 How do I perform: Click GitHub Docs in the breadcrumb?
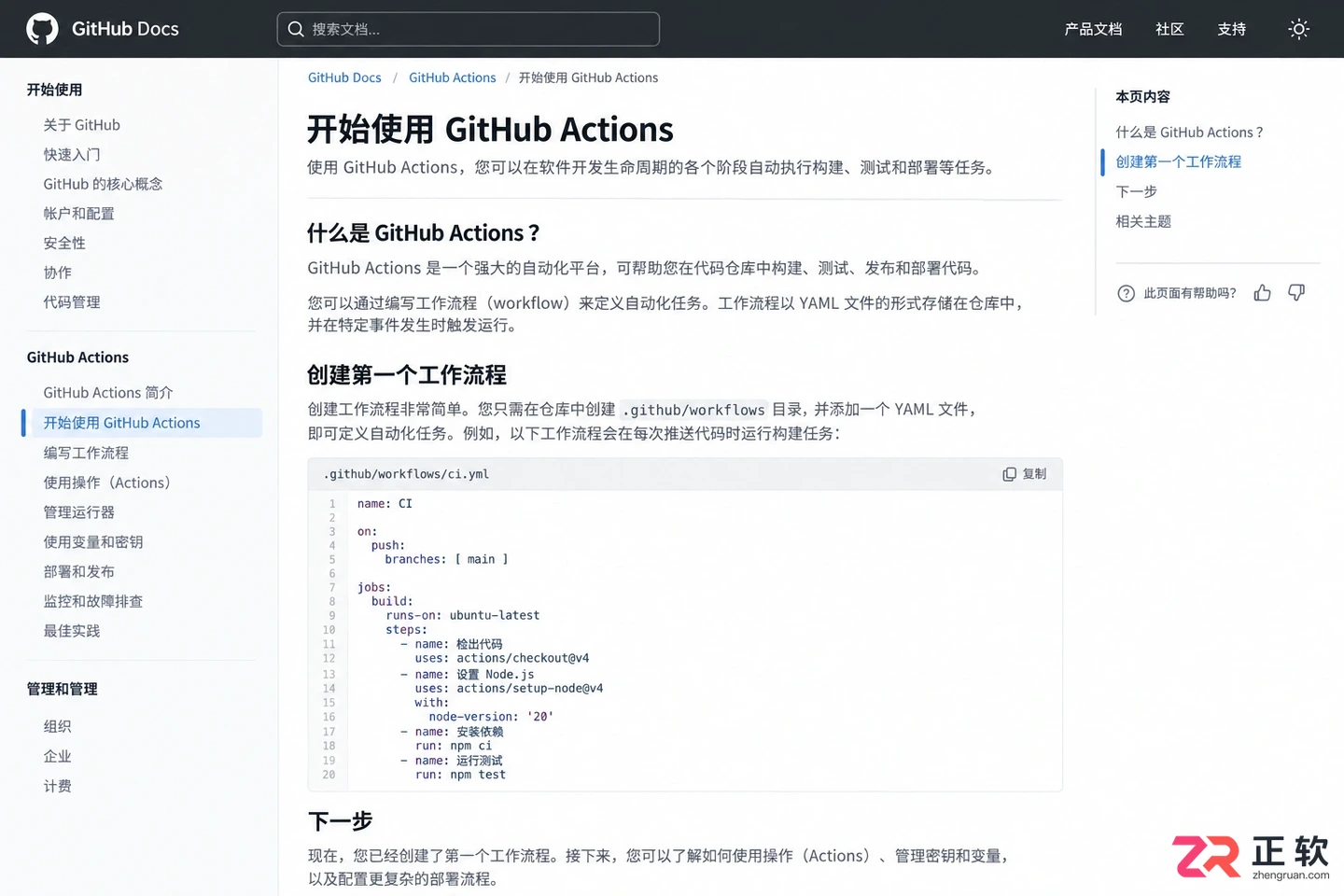[x=344, y=77]
